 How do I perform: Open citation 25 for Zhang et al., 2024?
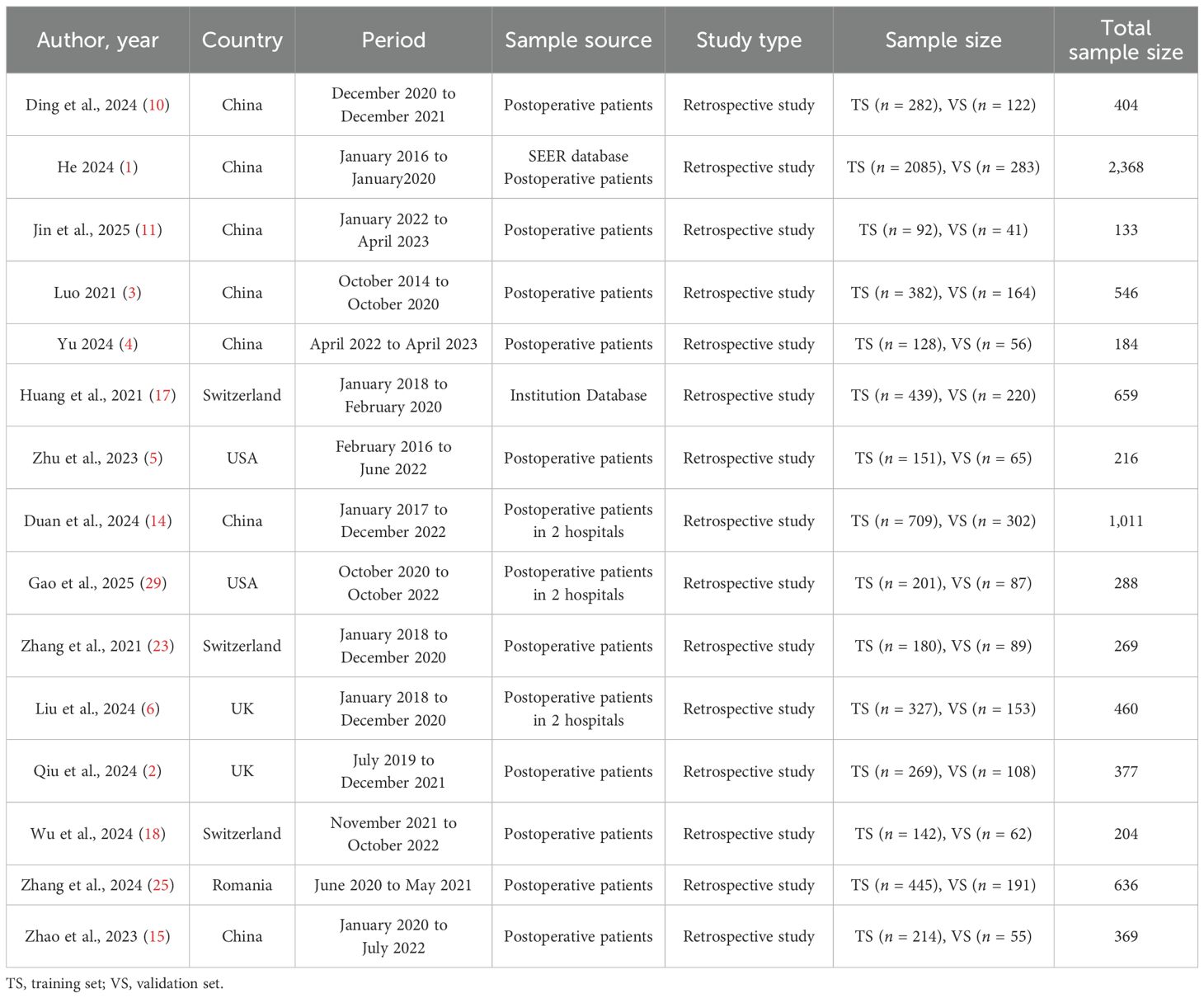coord(161,886)
